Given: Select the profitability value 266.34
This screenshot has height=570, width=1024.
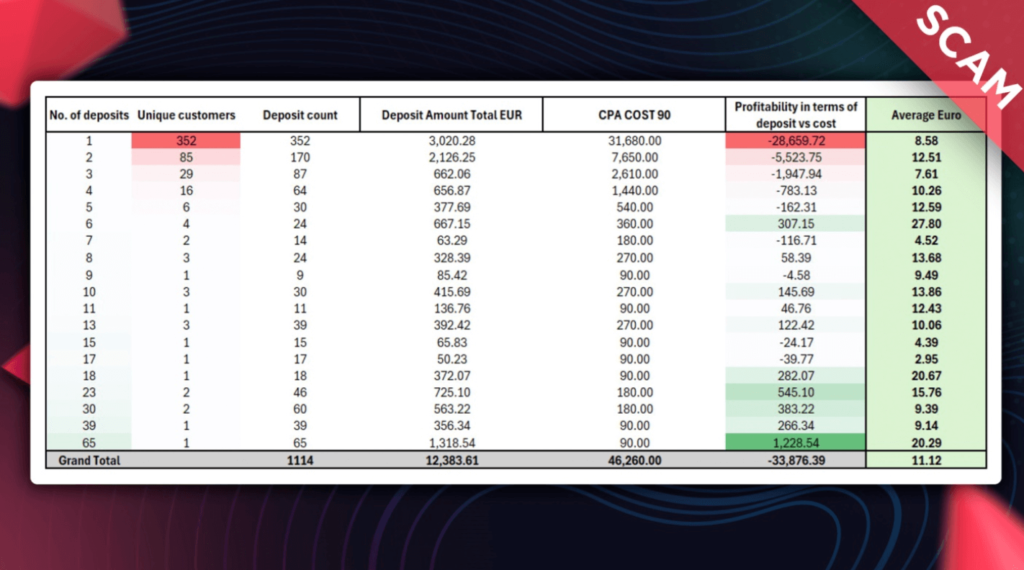Looking at the screenshot, I should tap(795, 426).
